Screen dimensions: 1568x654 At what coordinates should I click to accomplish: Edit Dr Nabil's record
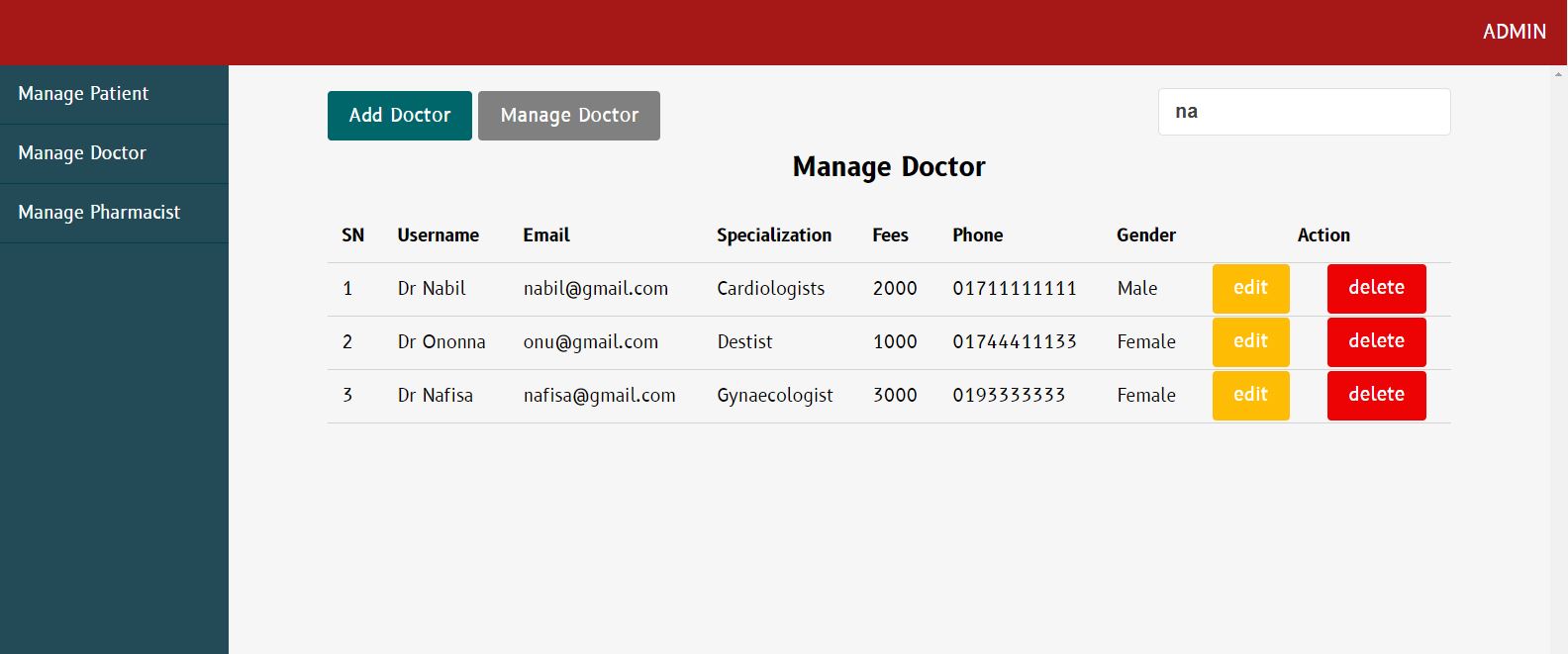[x=1251, y=288]
